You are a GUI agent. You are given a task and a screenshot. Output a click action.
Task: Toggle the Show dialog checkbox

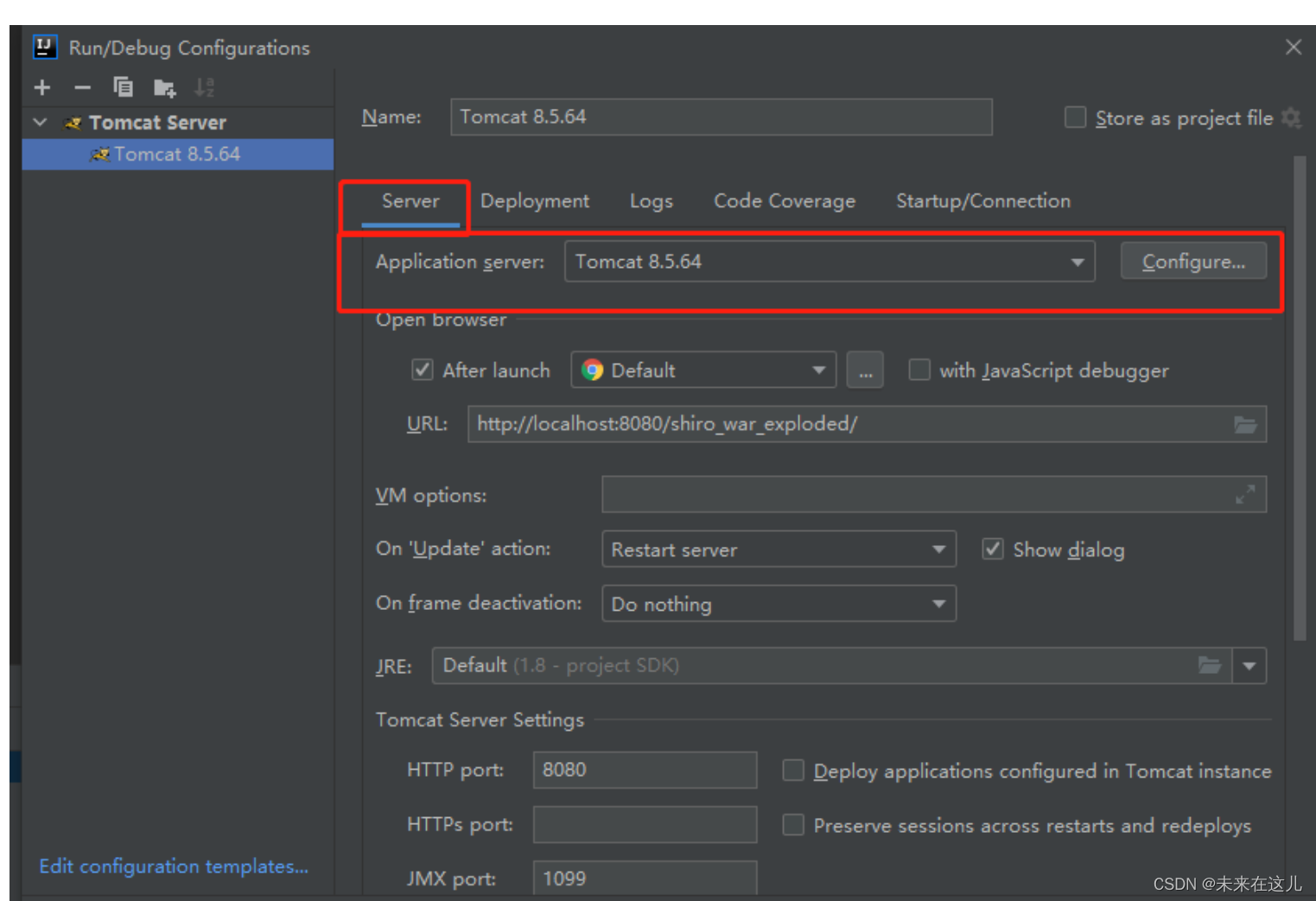pos(993,549)
